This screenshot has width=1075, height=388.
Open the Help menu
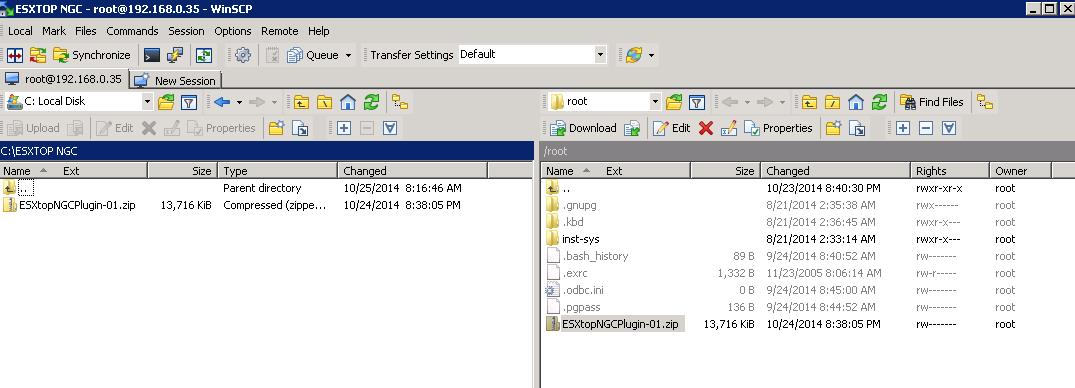[x=319, y=31]
